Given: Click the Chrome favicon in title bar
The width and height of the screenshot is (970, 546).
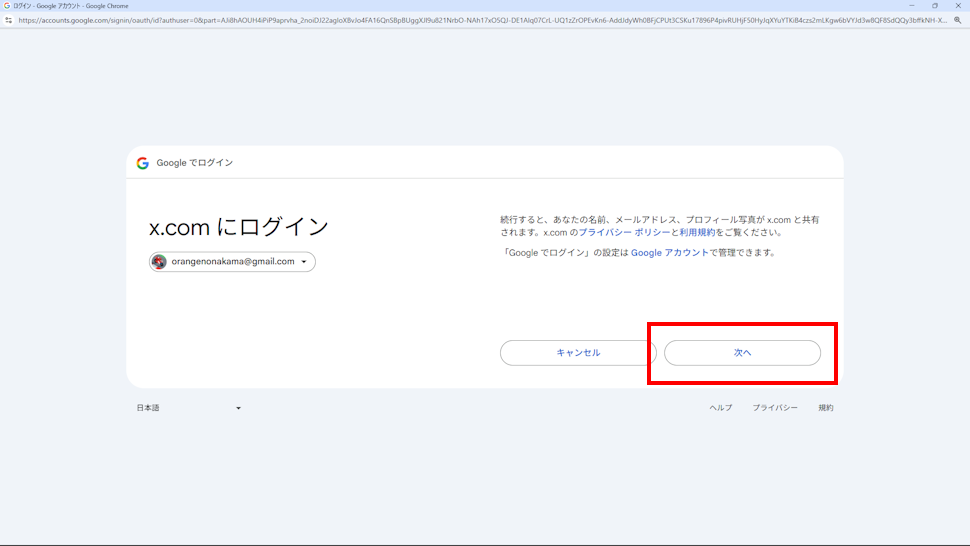Looking at the screenshot, I should coord(7,6).
